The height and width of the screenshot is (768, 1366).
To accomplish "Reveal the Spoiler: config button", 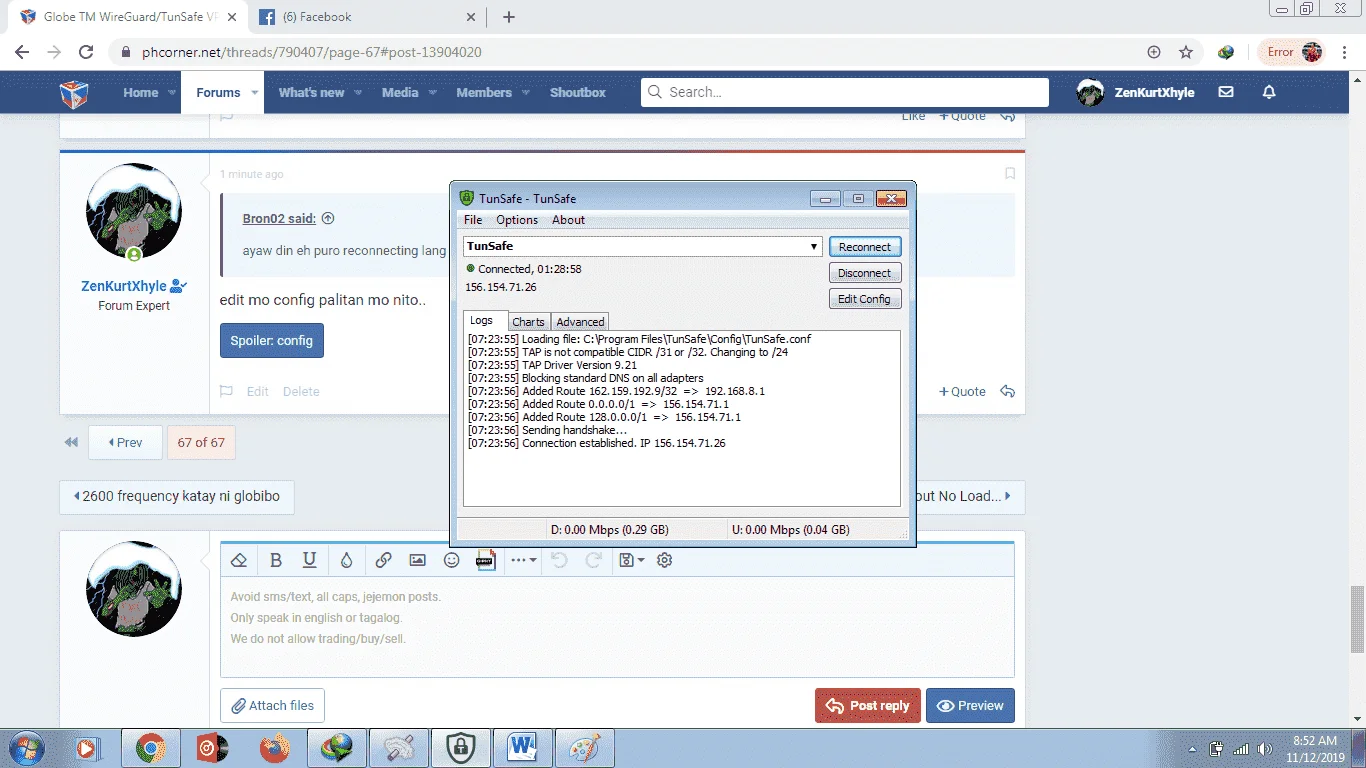I will 271,341.
